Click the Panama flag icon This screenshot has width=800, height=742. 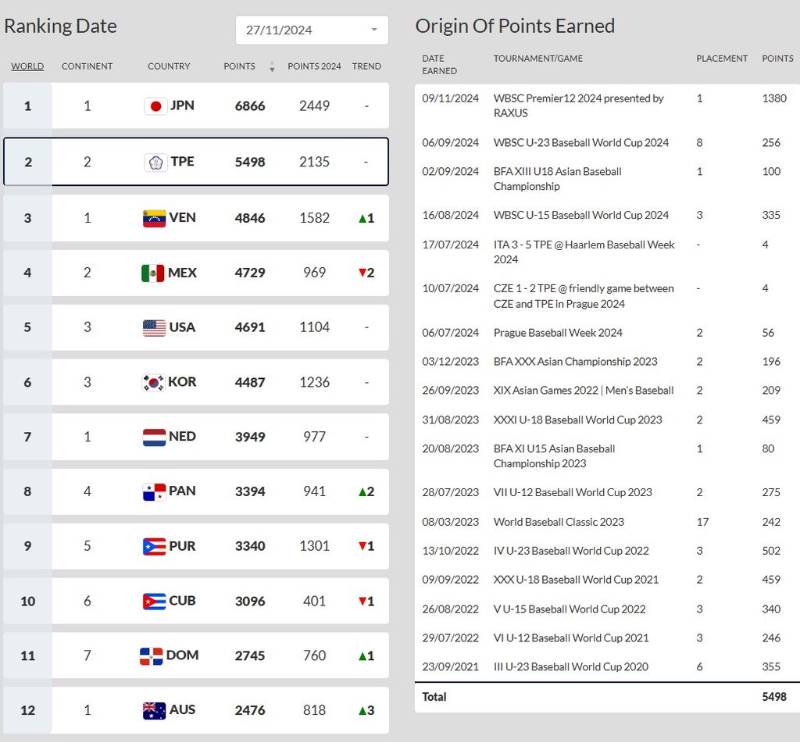coord(154,492)
